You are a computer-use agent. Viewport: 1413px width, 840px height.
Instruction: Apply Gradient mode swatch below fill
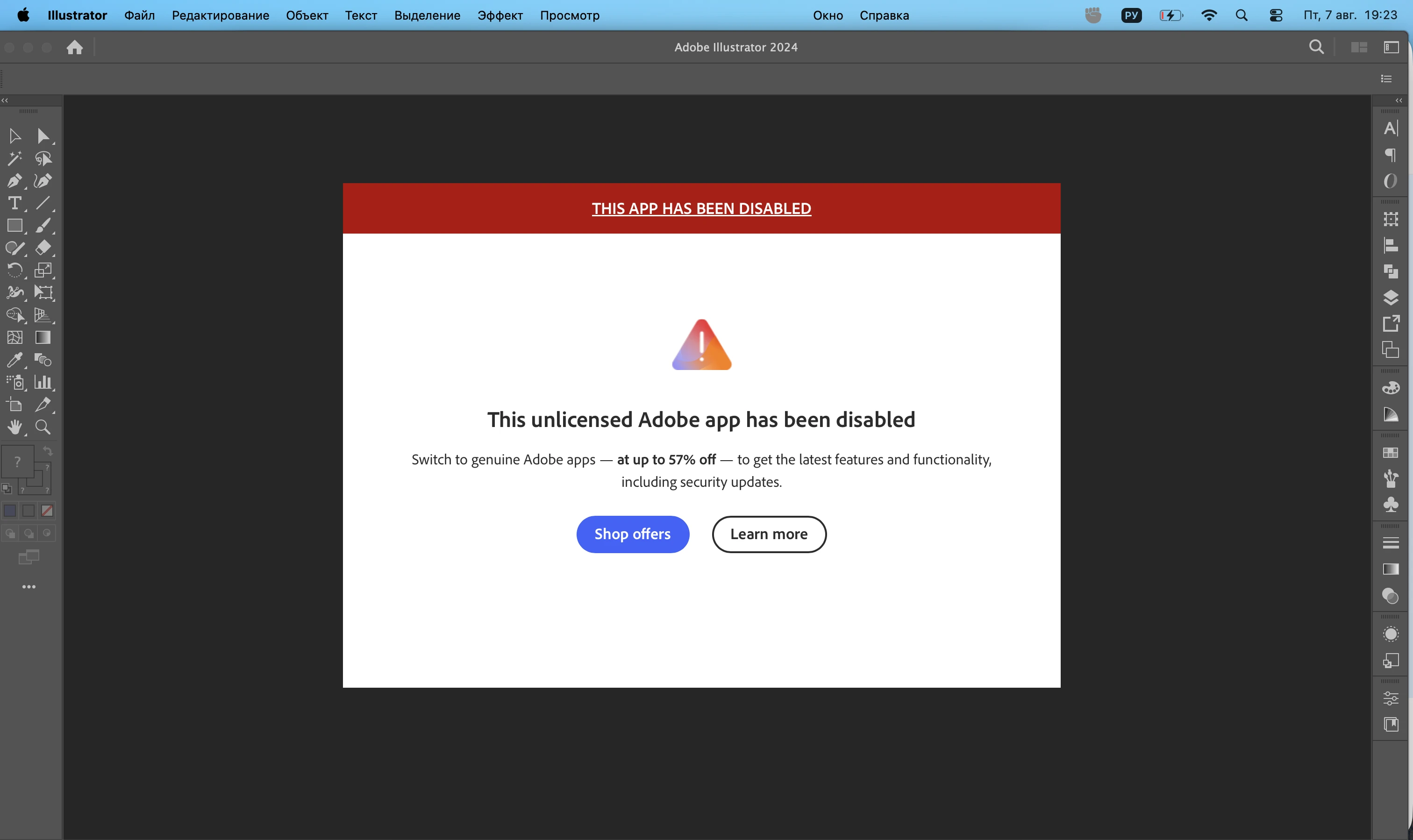point(29,511)
